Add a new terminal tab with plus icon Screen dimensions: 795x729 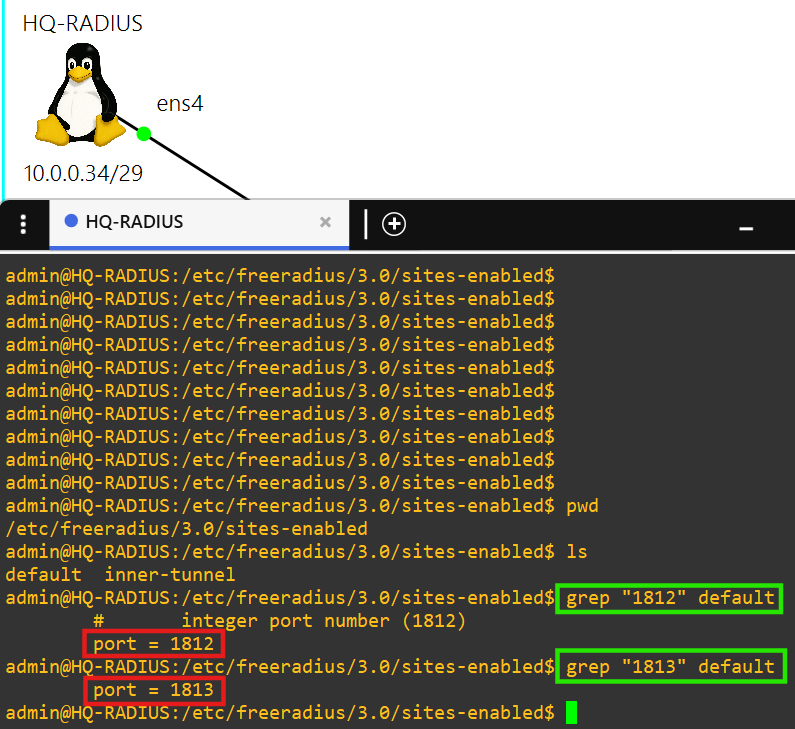tap(394, 224)
